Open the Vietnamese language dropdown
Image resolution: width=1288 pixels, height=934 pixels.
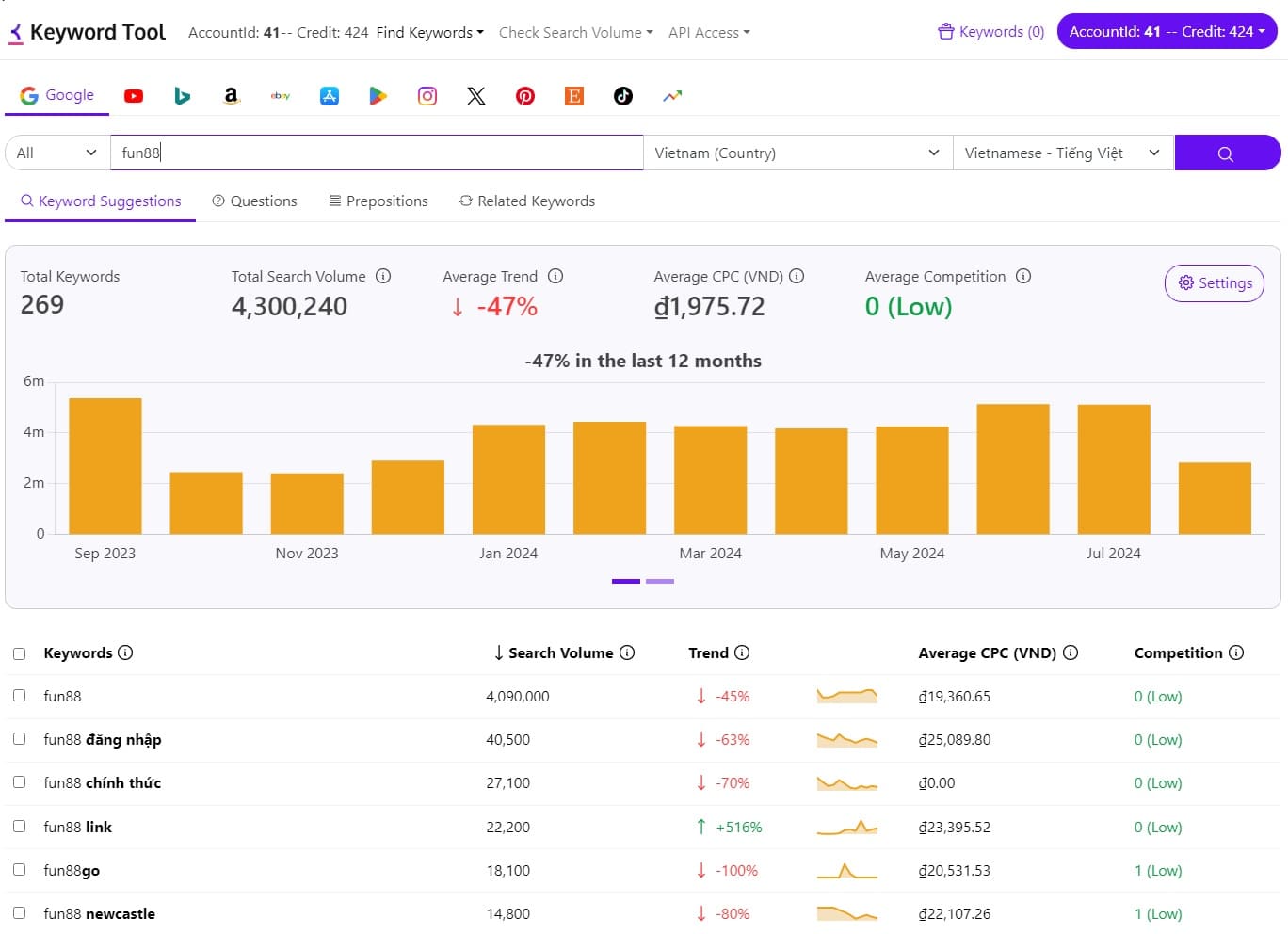(x=1062, y=153)
